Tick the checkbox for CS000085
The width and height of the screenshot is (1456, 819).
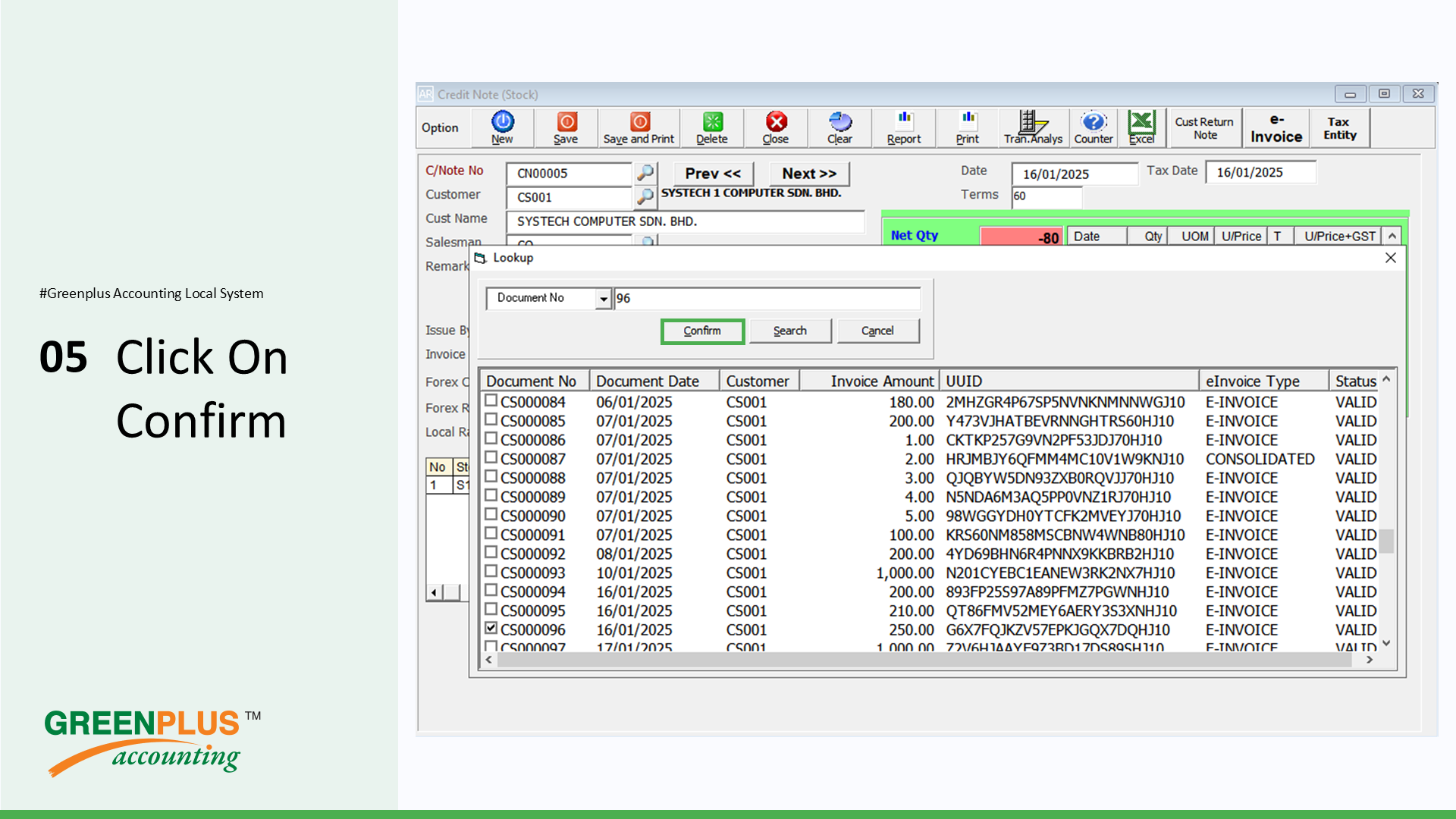491,419
